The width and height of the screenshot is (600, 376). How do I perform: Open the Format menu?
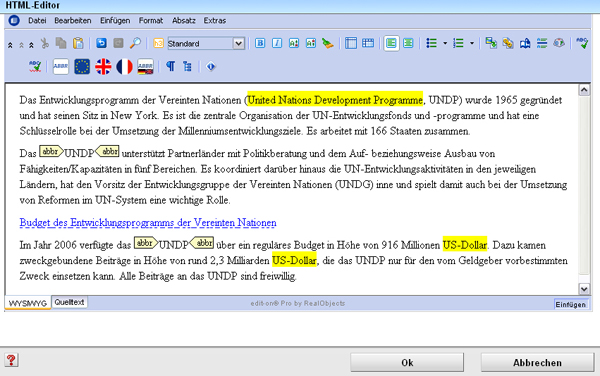(x=151, y=21)
